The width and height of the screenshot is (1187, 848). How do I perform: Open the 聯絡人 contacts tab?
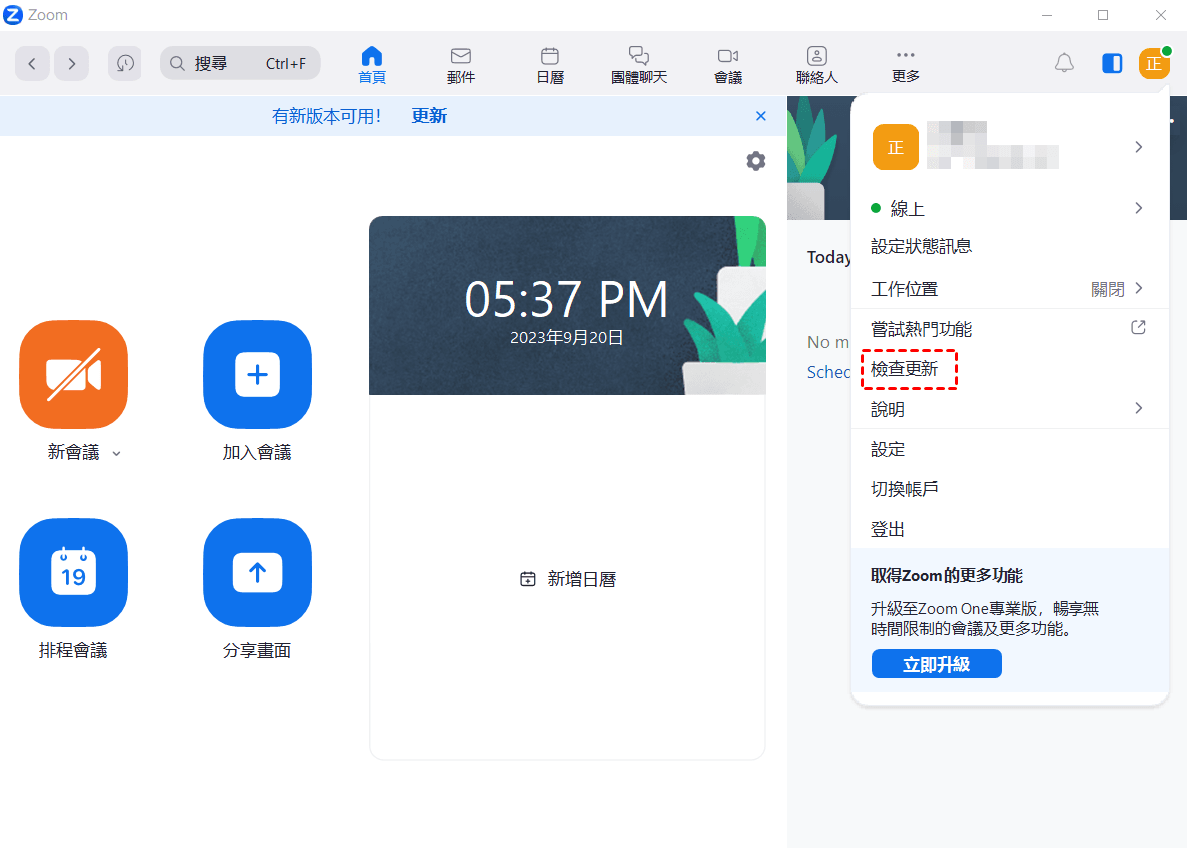(x=817, y=65)
